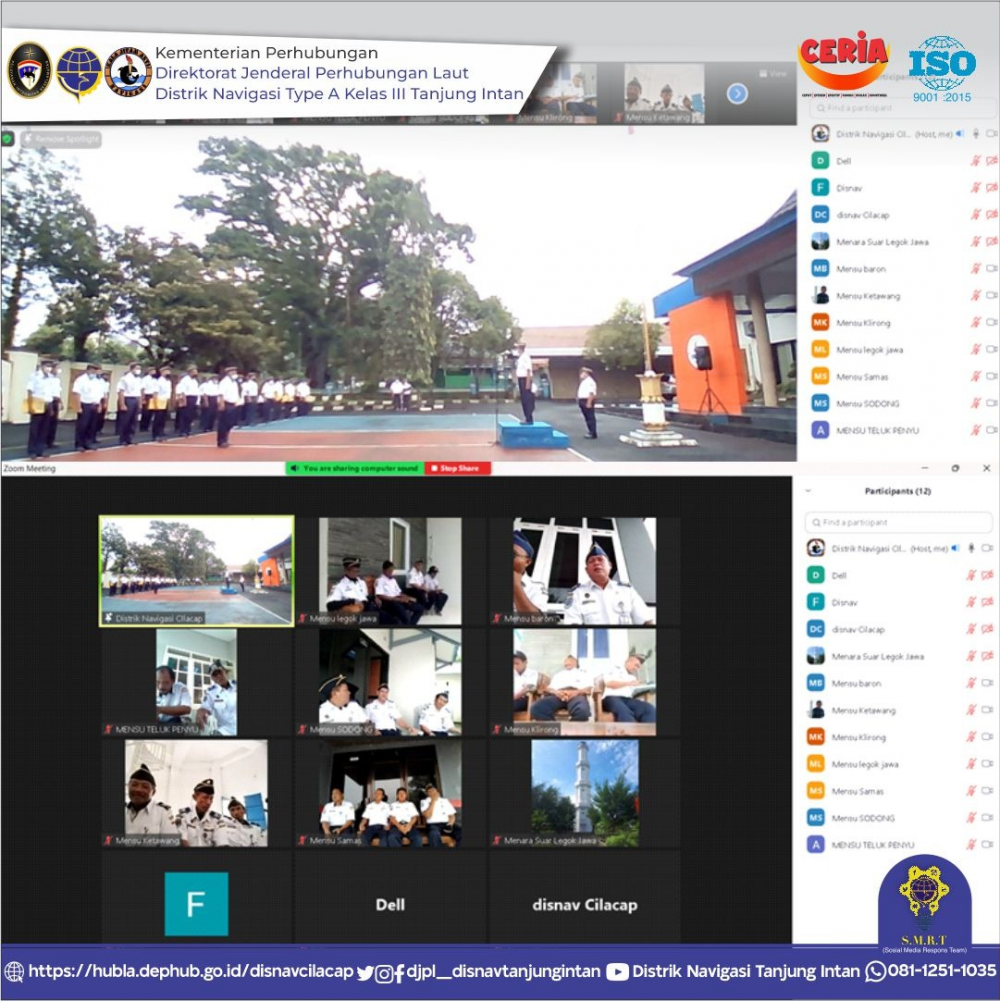Click Mensu Samas muted mic in spotlight-view participant list
This screenshot has height=1001, width=1000.
(976, 377)
